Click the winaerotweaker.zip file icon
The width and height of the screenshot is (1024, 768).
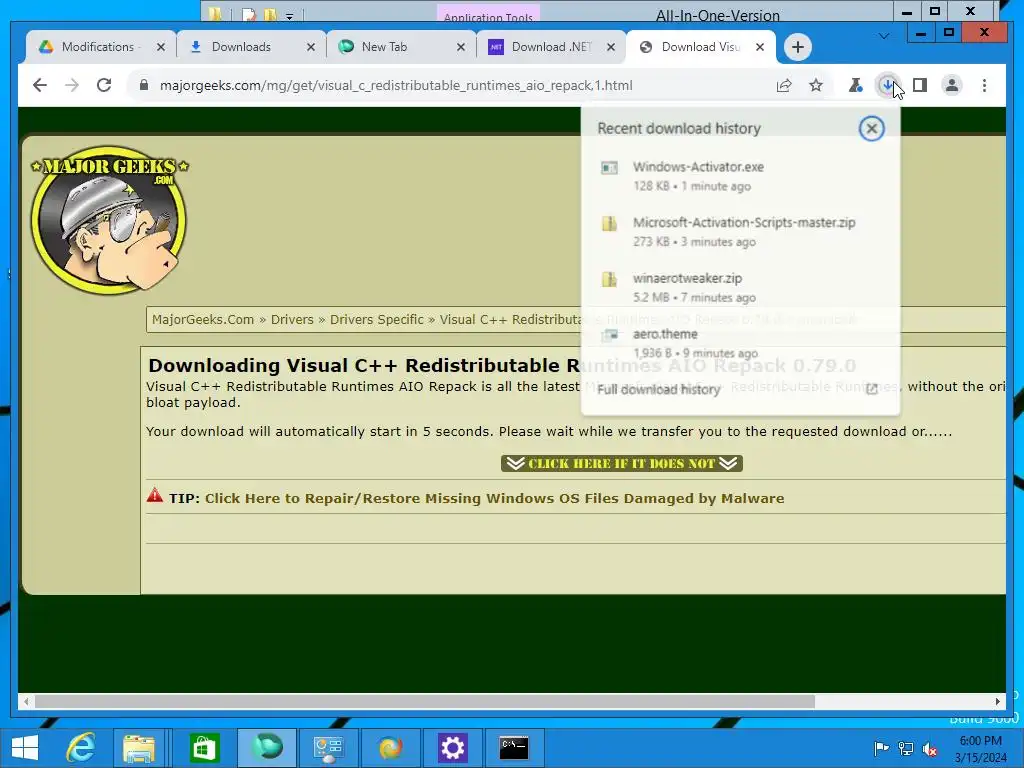pos(609,279)
